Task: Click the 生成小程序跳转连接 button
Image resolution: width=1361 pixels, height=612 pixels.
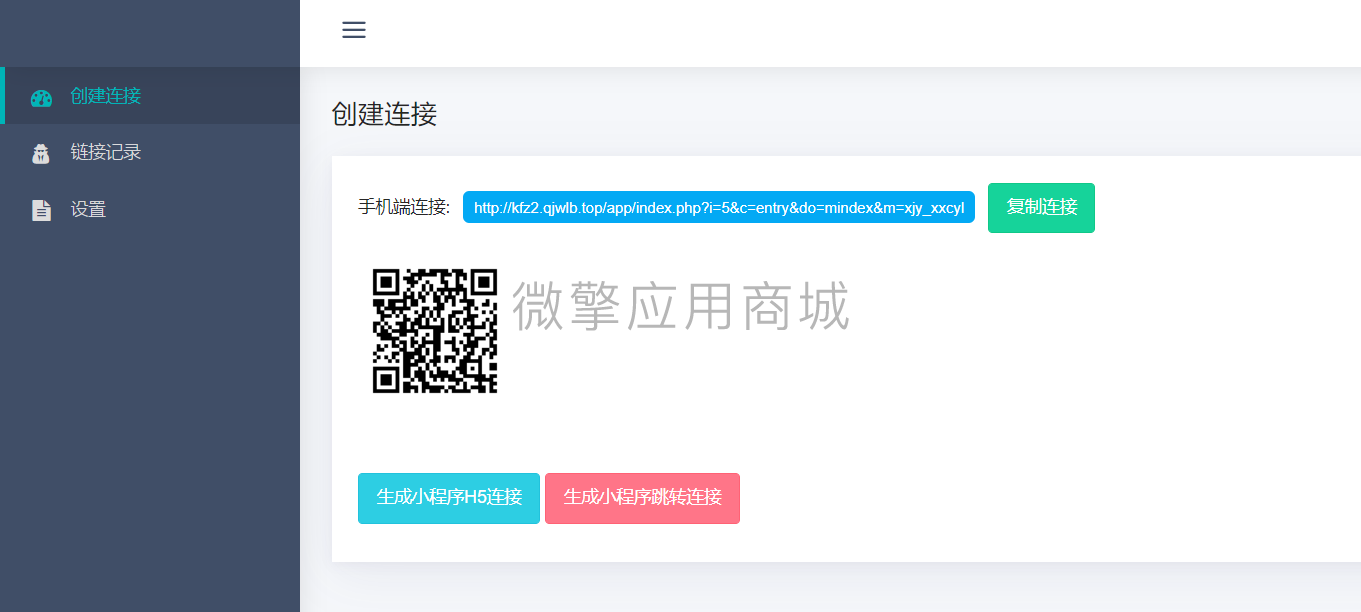Action: (x=642, y=498)
